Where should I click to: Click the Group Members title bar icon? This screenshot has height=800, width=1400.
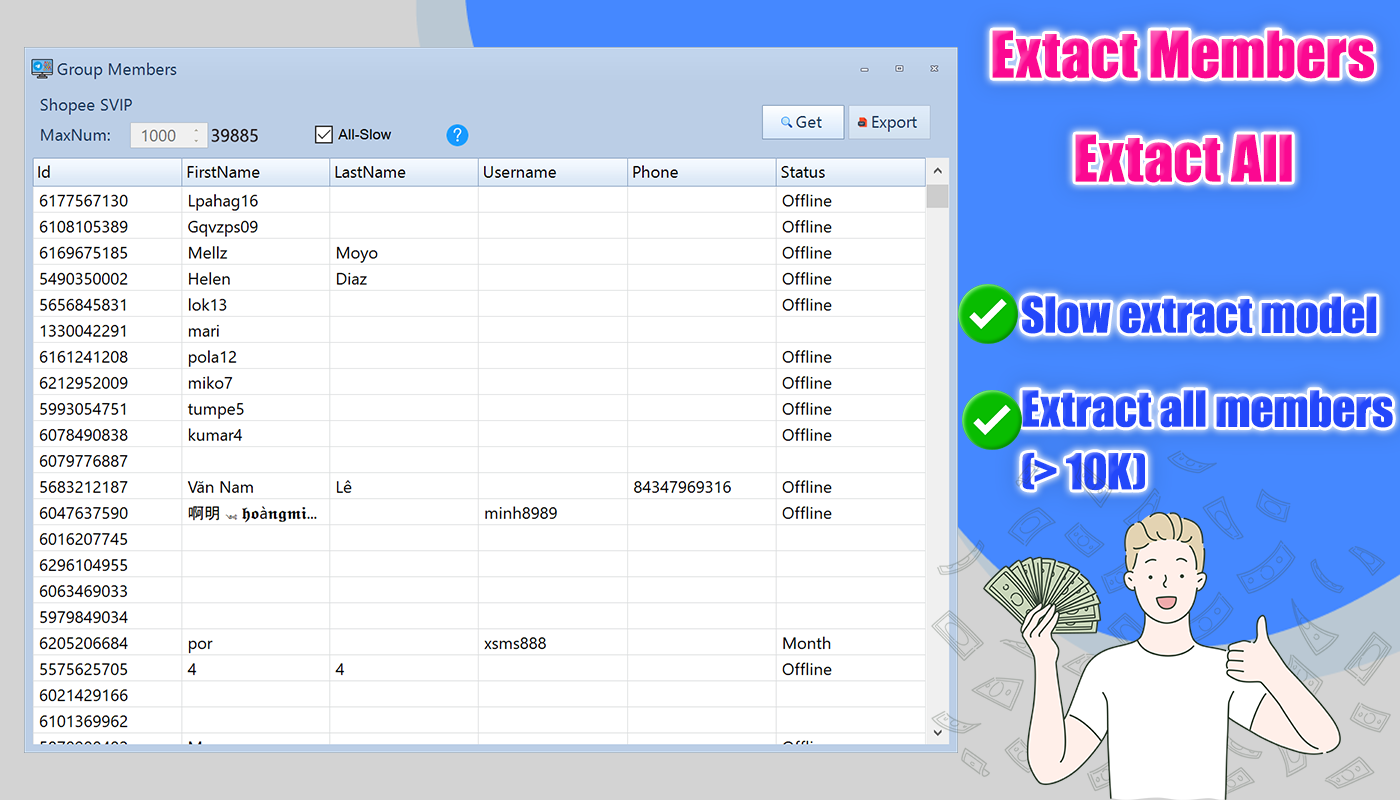point(42,68)
